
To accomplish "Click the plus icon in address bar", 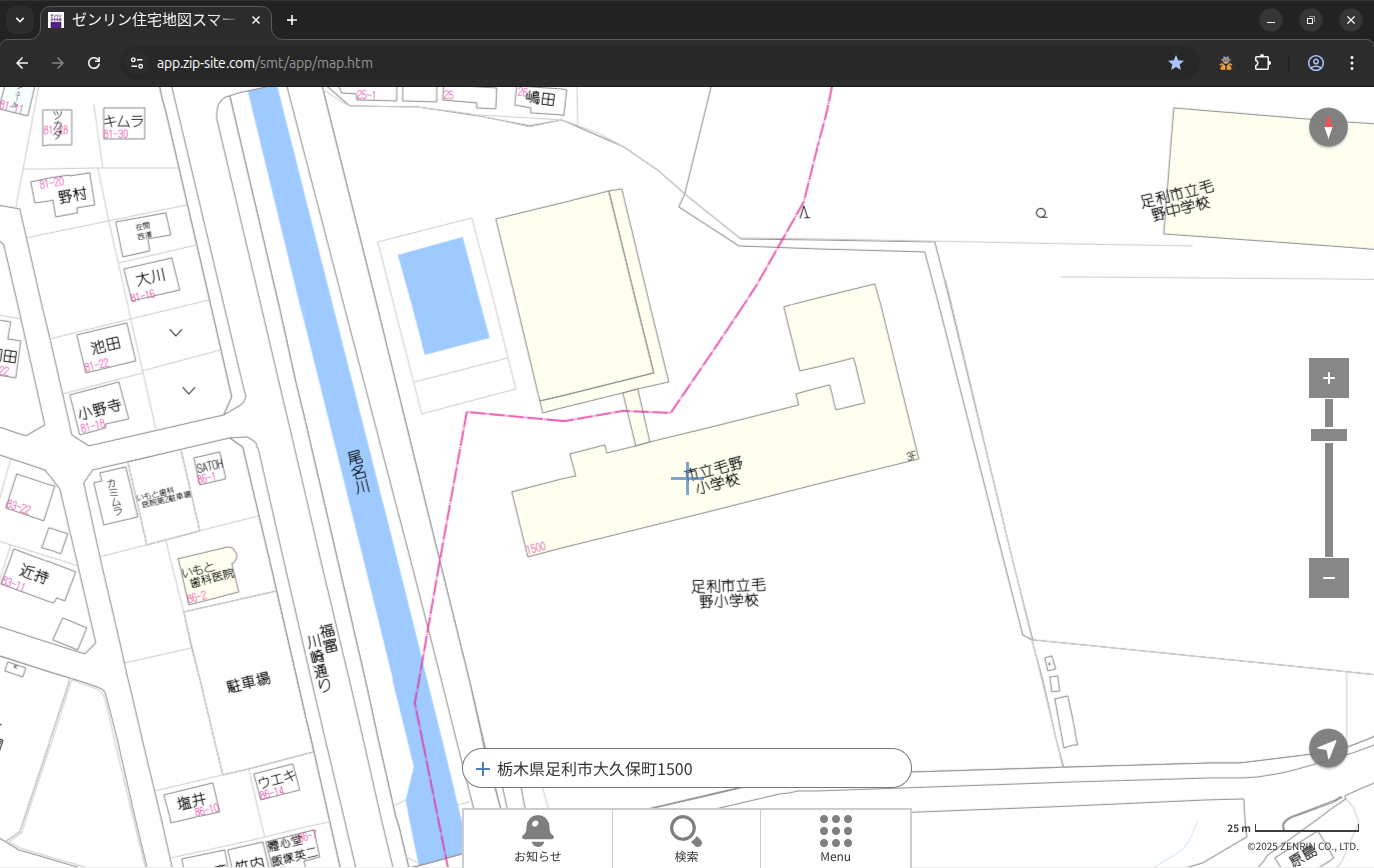I will tap(483, 769).
